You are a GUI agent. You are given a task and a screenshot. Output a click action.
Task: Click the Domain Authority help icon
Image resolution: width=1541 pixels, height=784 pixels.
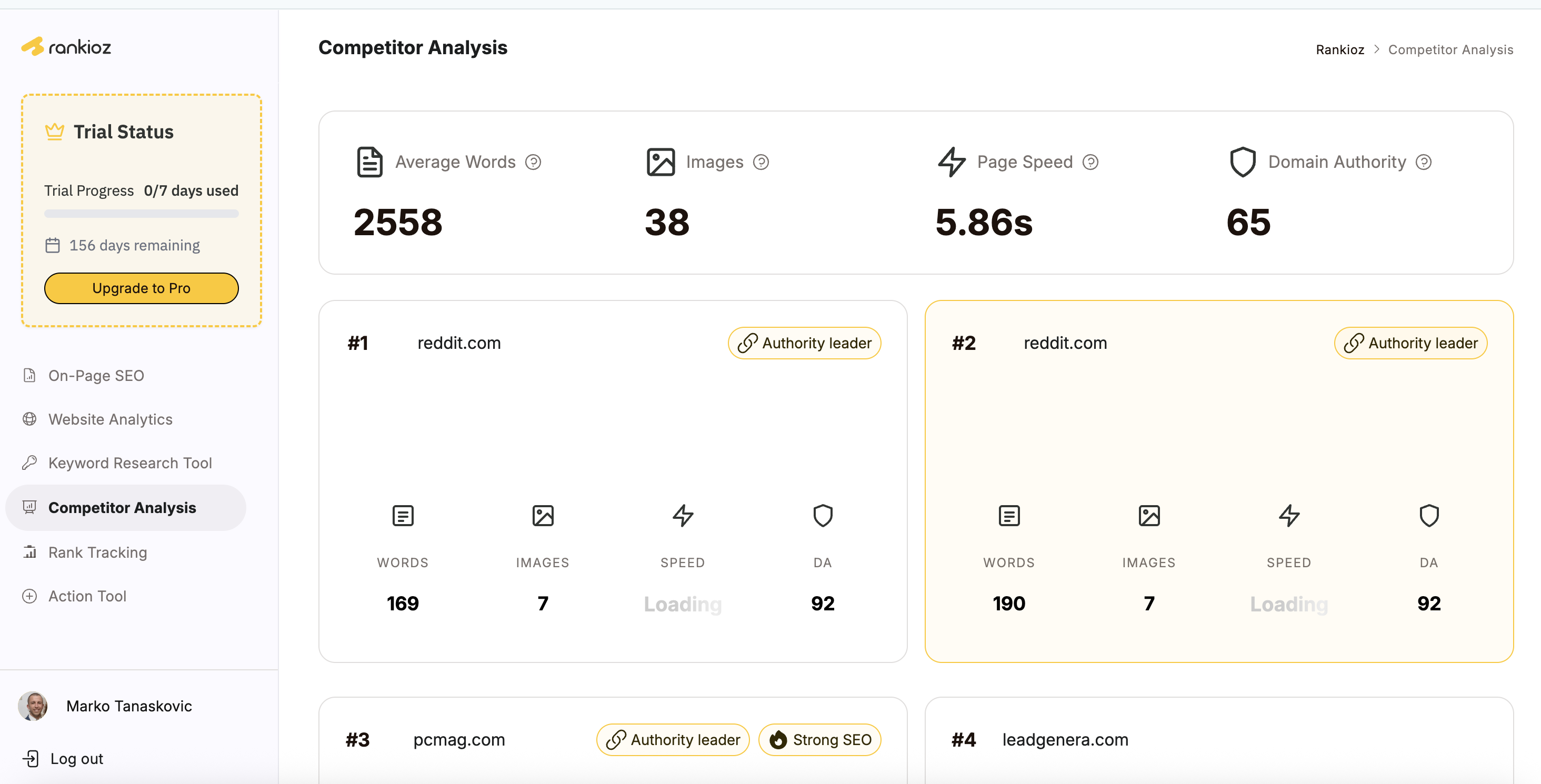point(1424,162)
